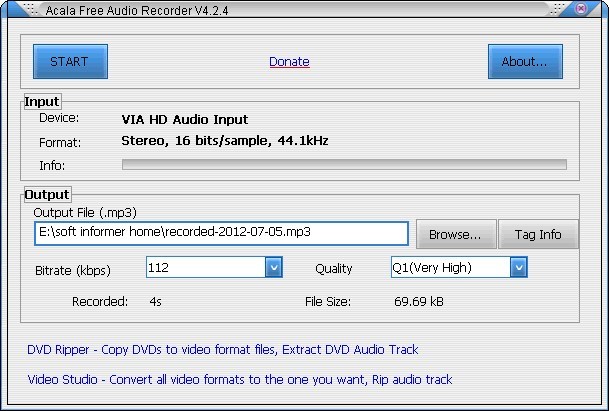This screenshot has width=609, height=411.
Task: Click the 'Stereo, 16 bits/sample, 44.1kHz' format text
Action: click(225, 141)
